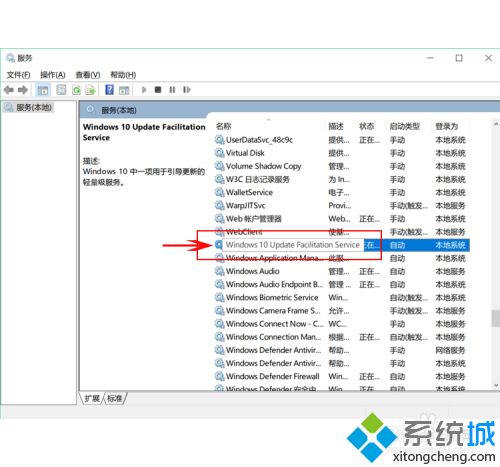500x467 pixels.
Task: Open the 文件(F) menu
Action: click(x=18, y=75)
